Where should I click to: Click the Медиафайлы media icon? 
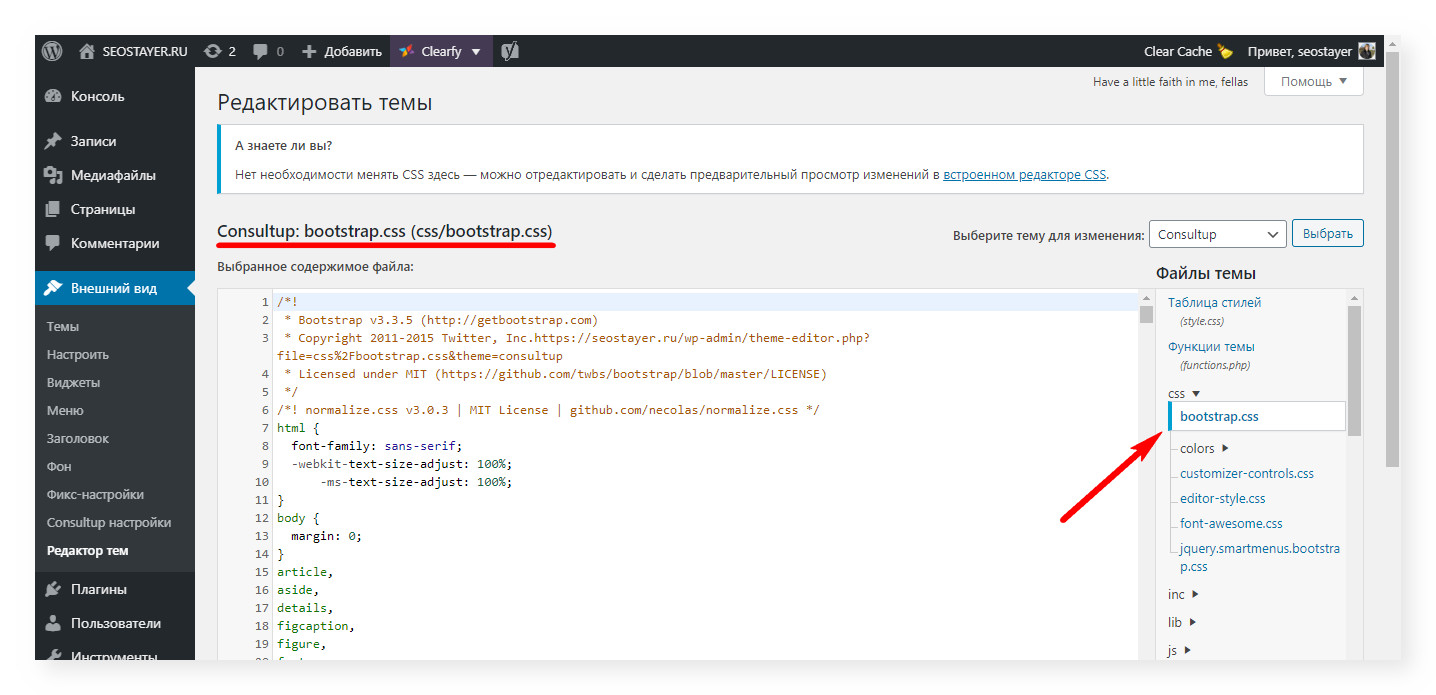(54, 175)
